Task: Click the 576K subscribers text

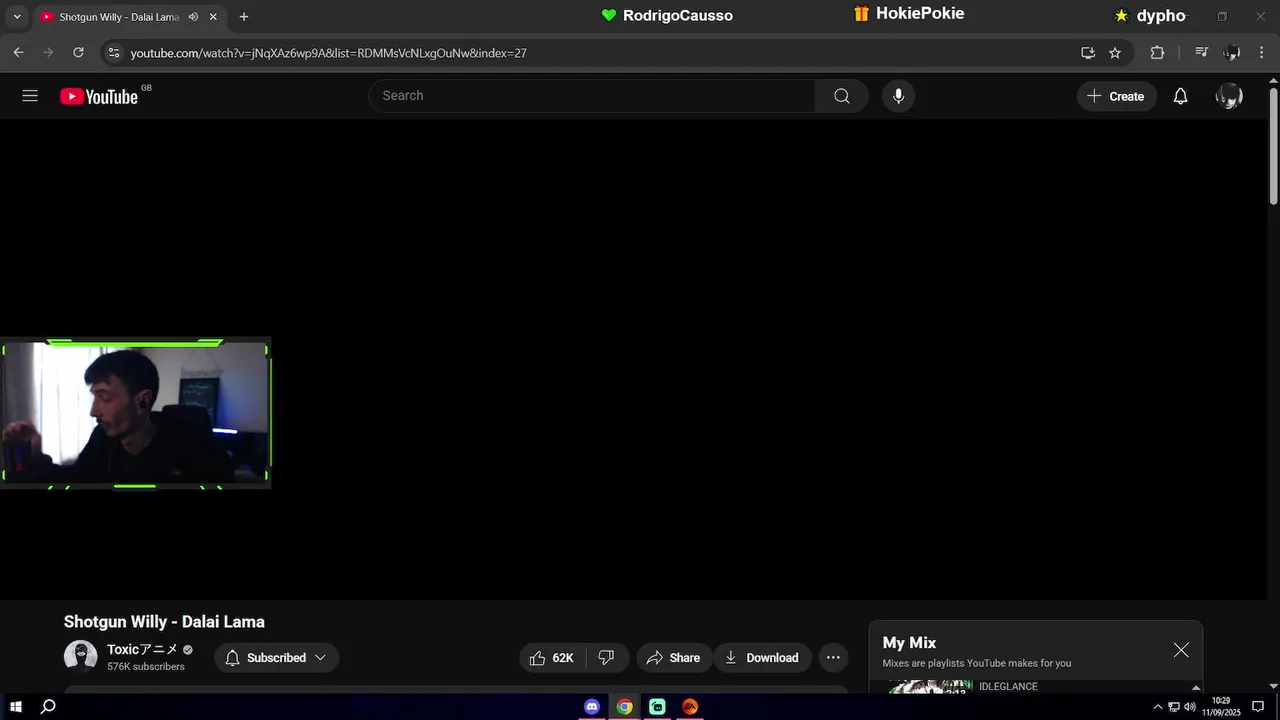Action: pyautogui.click(x=146, y=667)
